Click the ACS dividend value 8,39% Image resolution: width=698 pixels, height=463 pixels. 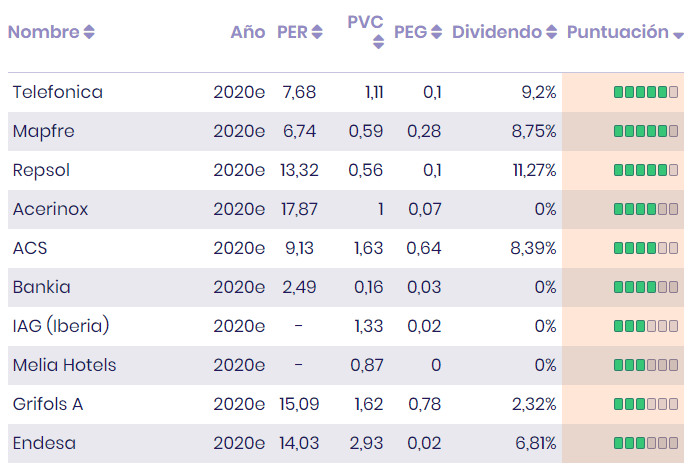coord(533,248)
